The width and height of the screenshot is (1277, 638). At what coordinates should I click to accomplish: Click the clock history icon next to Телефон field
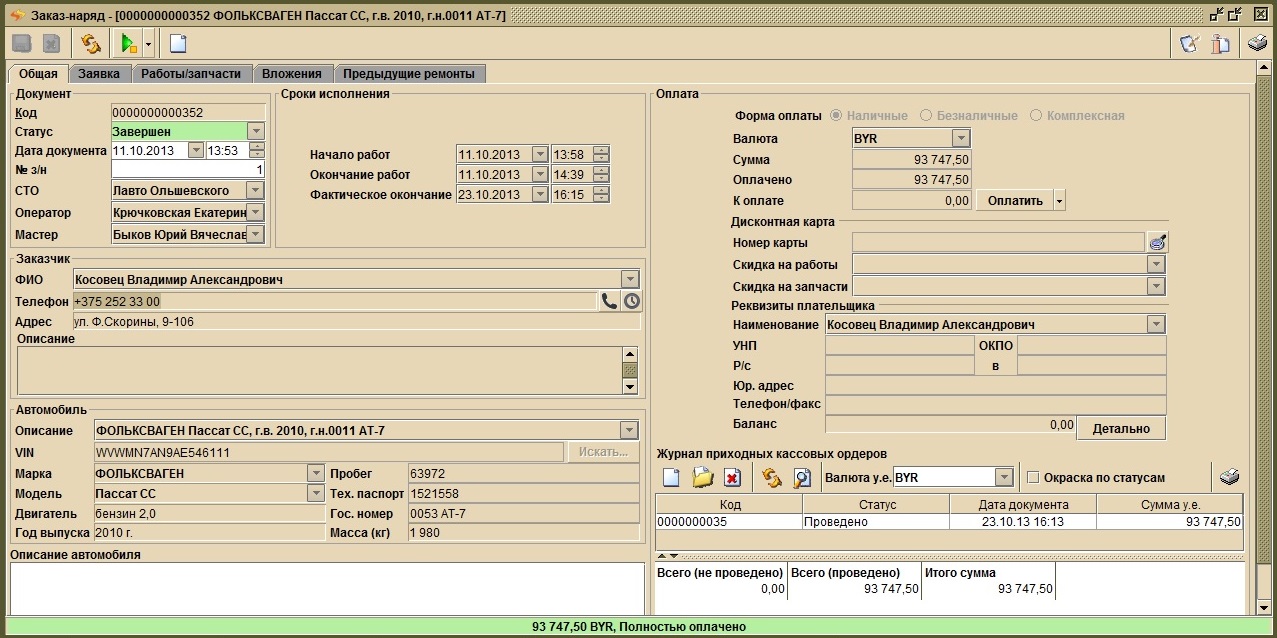pos(631,301)
